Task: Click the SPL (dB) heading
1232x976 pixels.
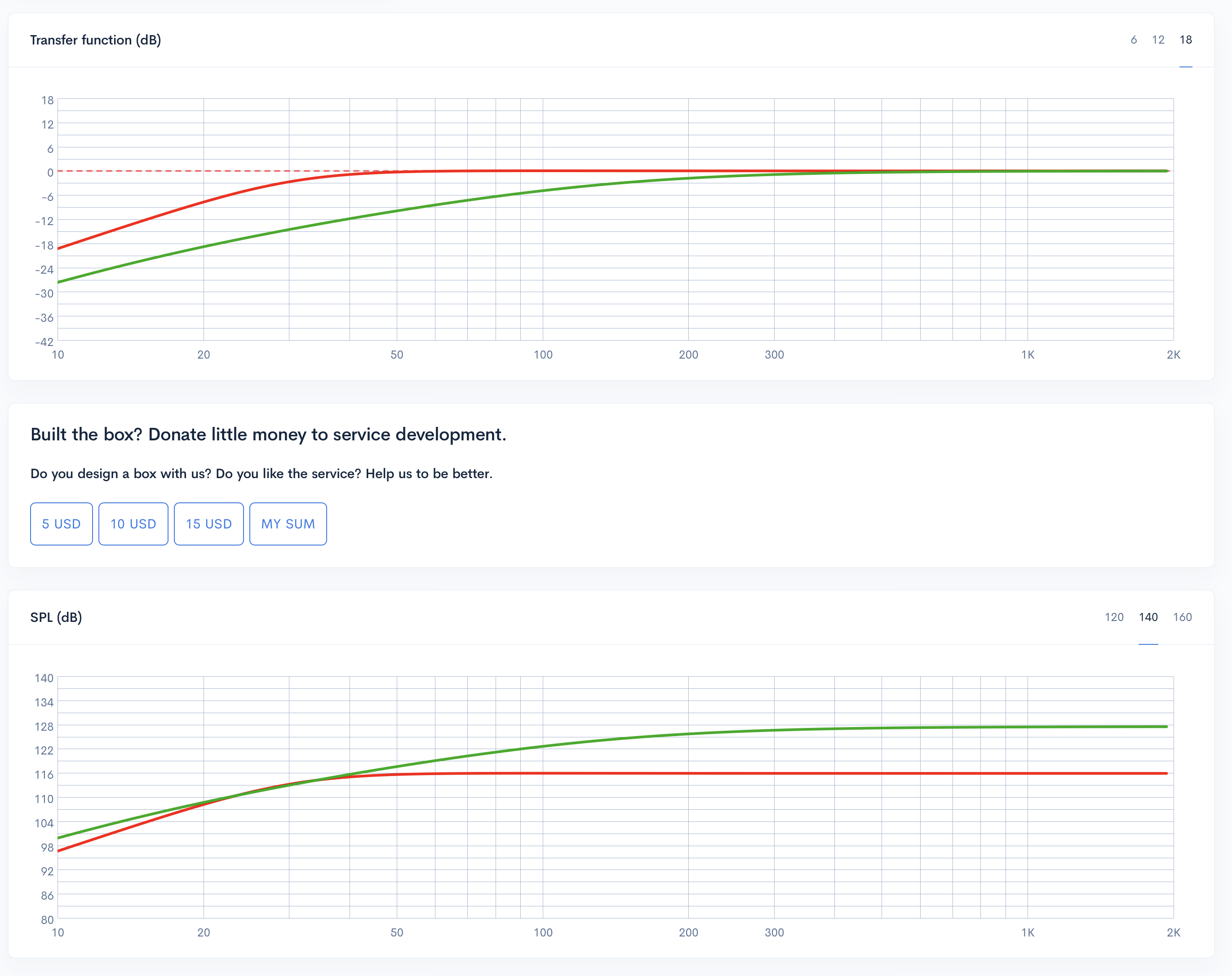Action: 56,617
